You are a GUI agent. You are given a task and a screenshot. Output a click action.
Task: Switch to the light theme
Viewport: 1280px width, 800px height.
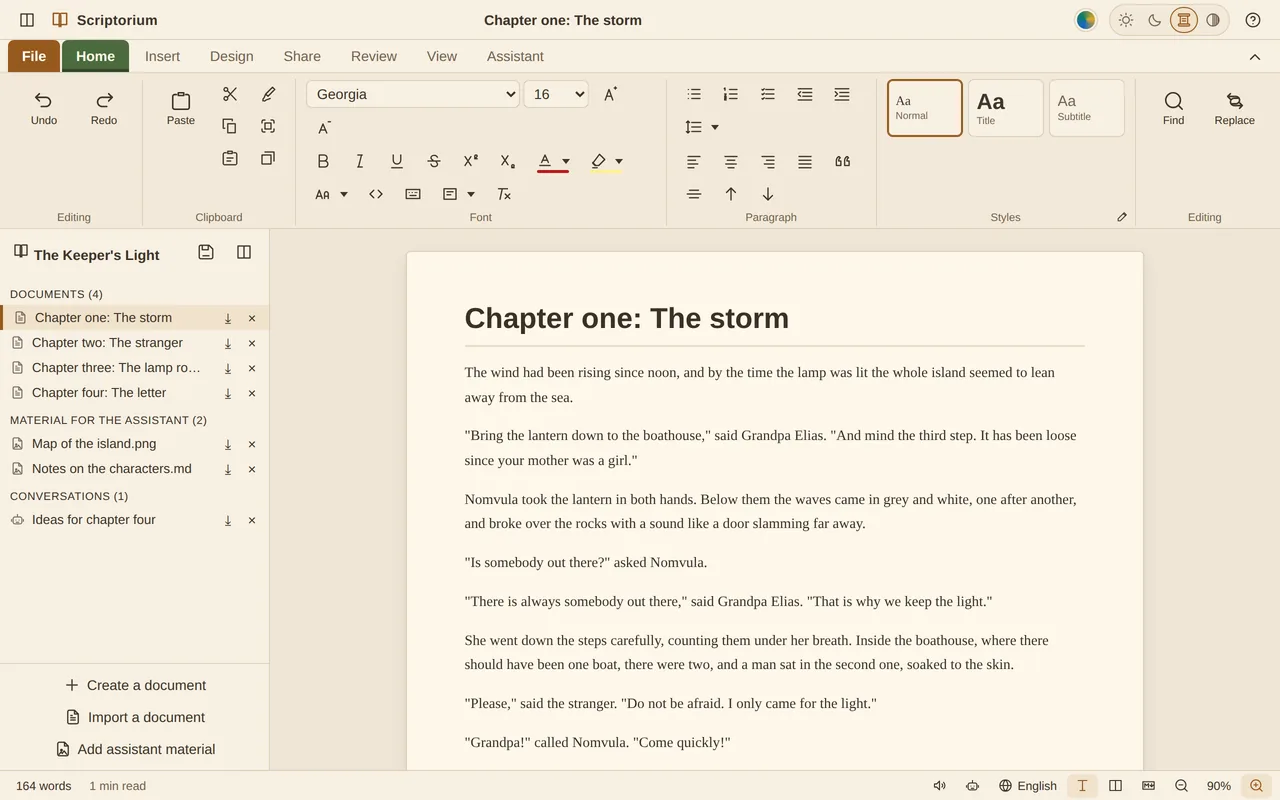(x=1126, y=20)
